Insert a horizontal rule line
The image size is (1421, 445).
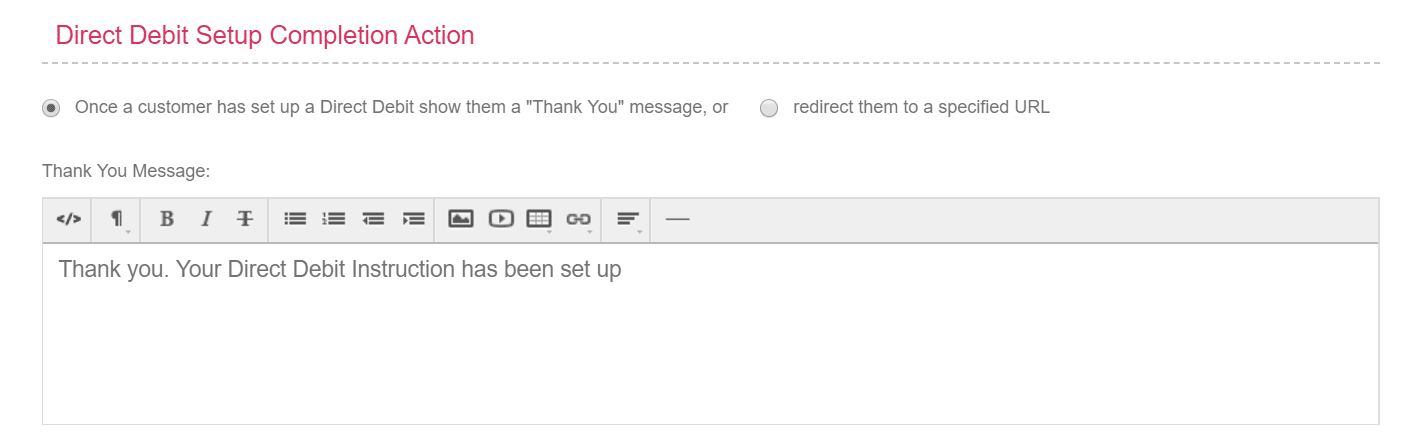[x=677, y=219]
